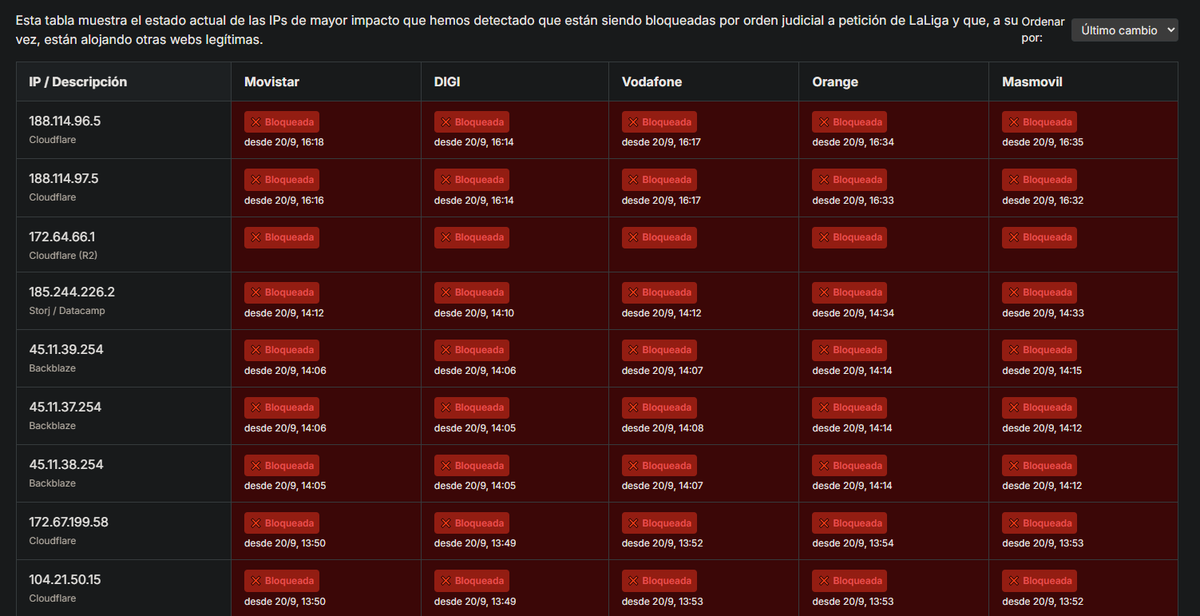Click Vodafone timestamp 'desde 20/9, 13:52'
The image size is (1200, 616).
[663, 544]
